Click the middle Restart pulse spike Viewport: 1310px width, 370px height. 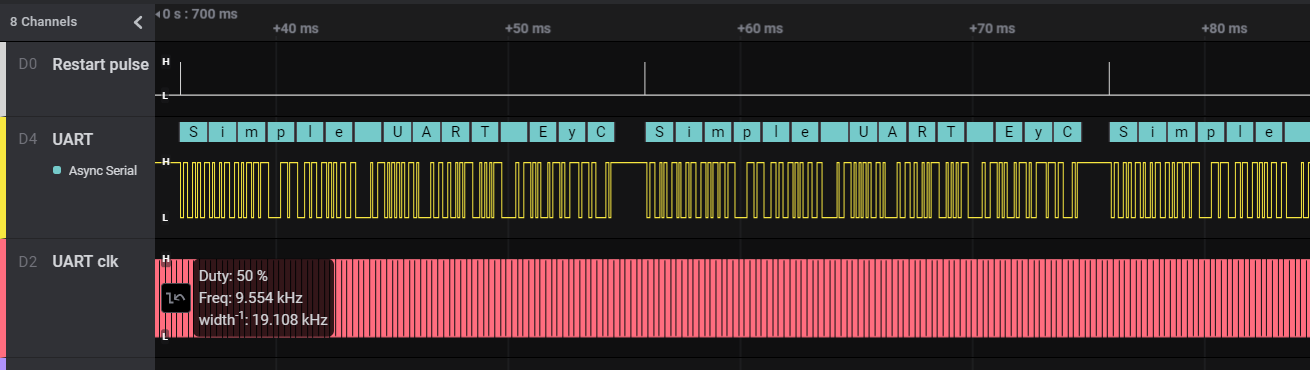pos(645,79)
